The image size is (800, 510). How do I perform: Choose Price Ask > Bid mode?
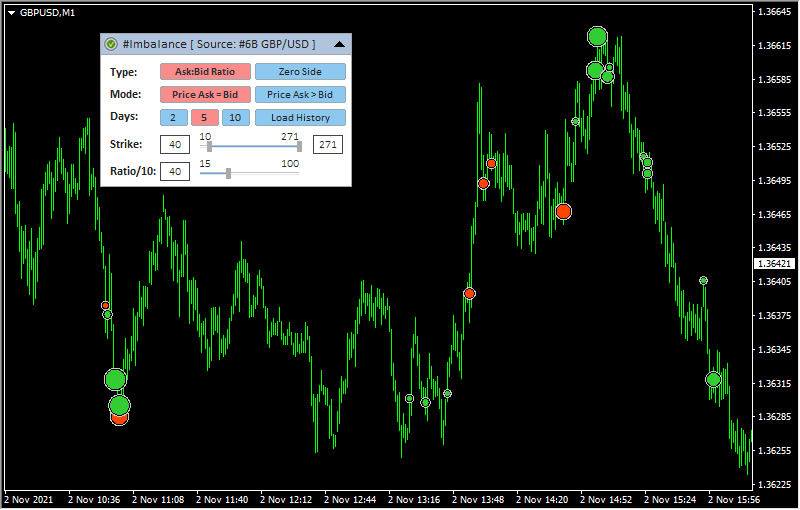point(300,95)
